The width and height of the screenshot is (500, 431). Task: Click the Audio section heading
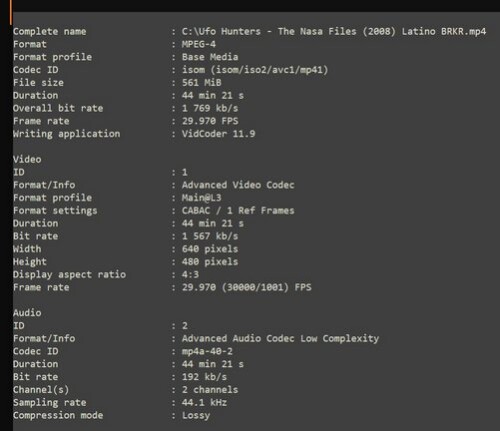tap(27, 313)
